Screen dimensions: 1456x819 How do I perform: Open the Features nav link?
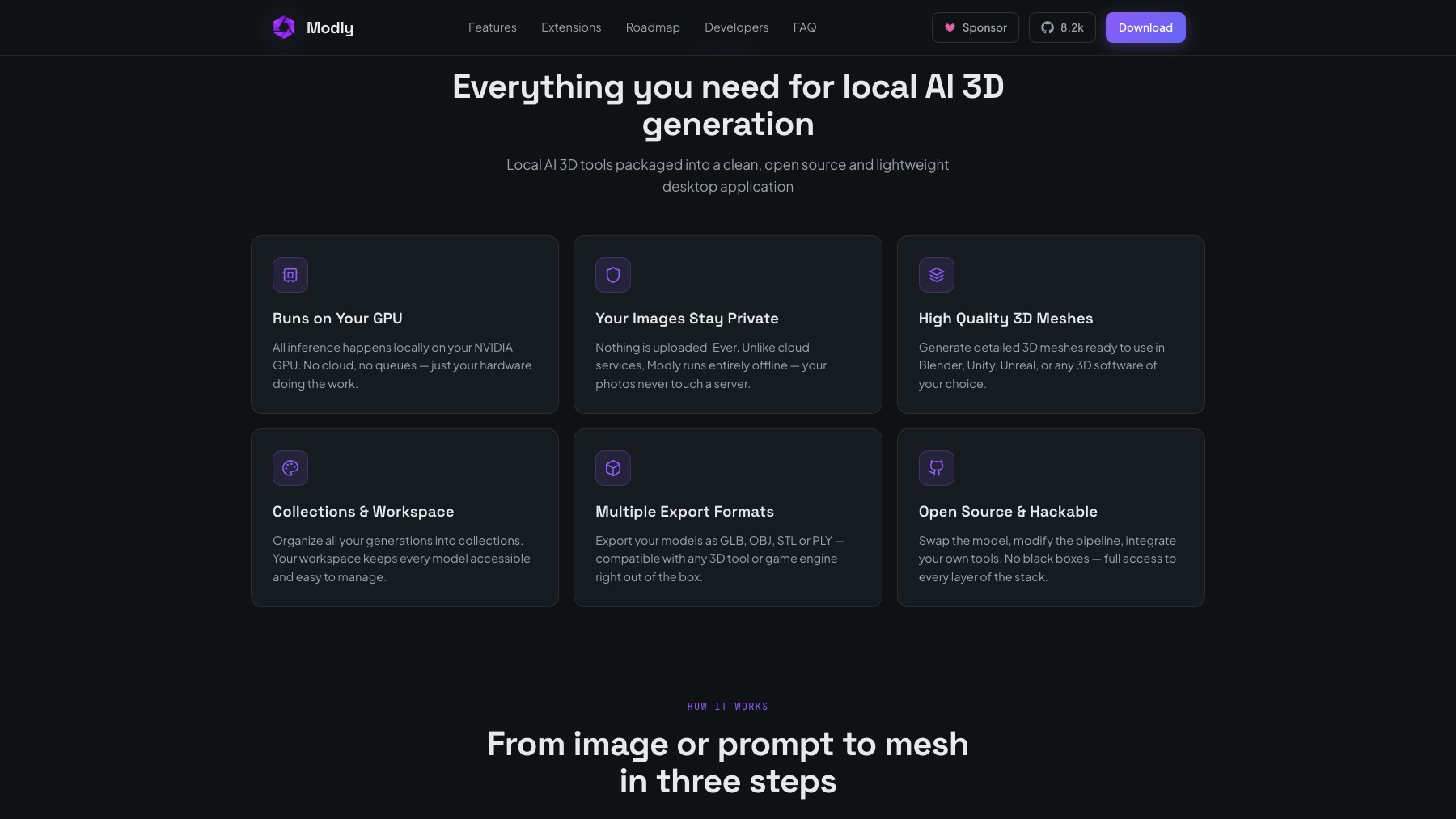point(493,27)
